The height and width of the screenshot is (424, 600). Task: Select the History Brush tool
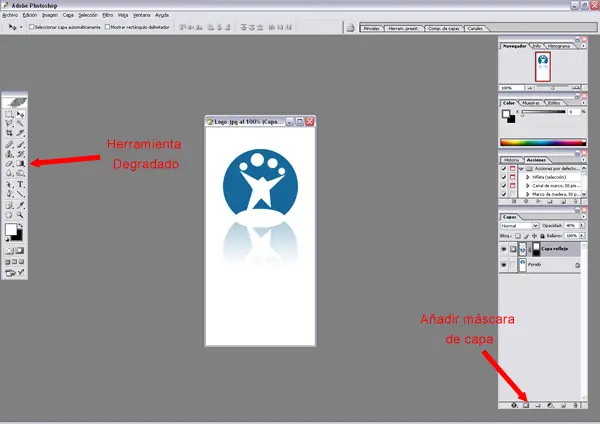(20, 154)
